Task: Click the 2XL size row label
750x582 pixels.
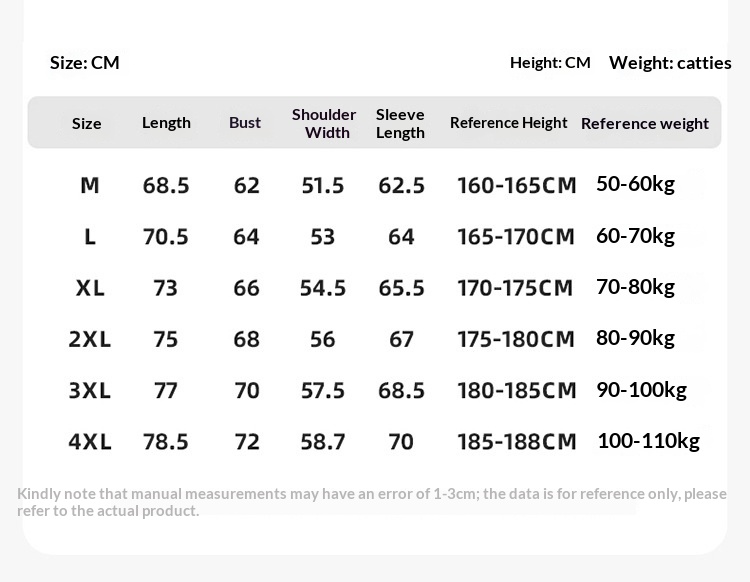Action: [x=90, y=339]
